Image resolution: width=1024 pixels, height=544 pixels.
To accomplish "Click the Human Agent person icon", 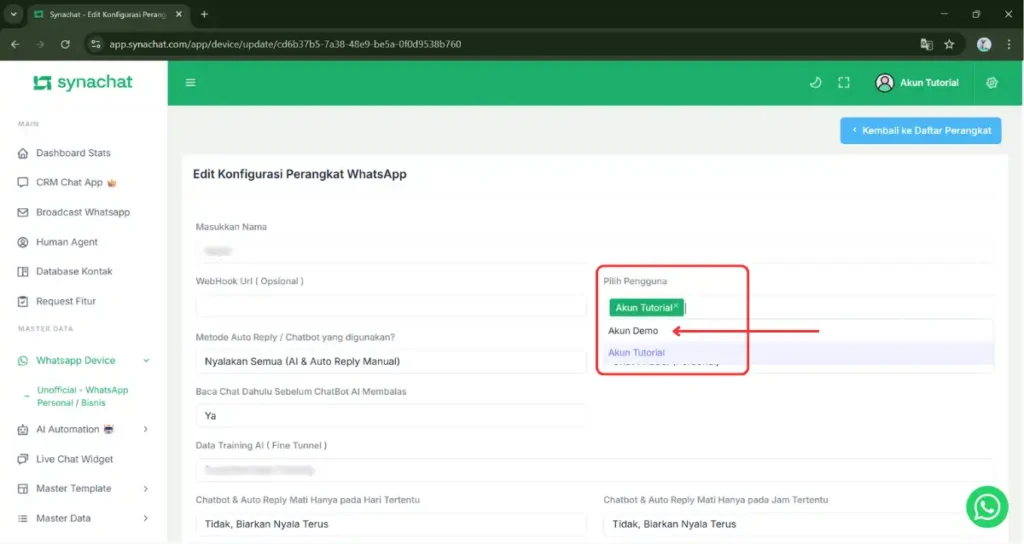I will pos(23,242).
